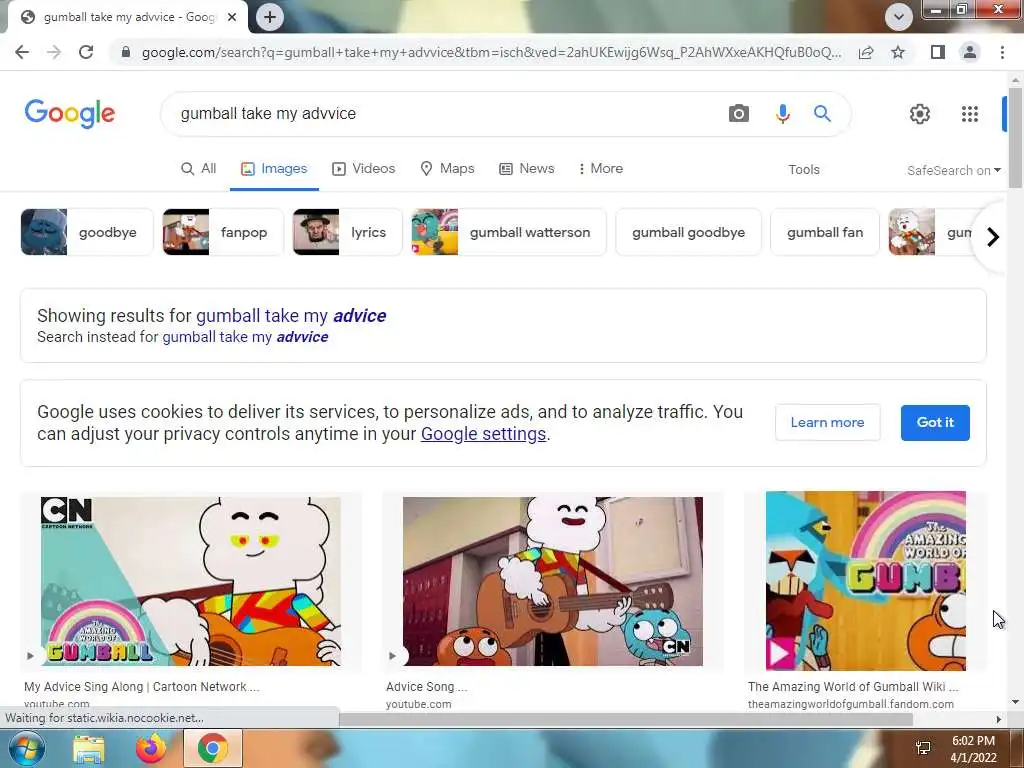Switch to the News tab

pyautogui.click(x=527, y=168)
